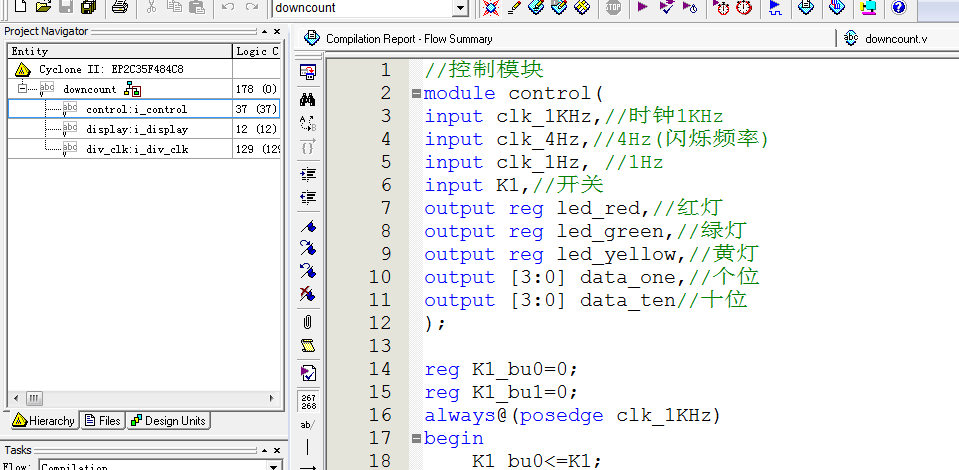The image size is (959, 470).
Task: Detach the editor window using the top sidebar icon
Action: pos(308,72)
